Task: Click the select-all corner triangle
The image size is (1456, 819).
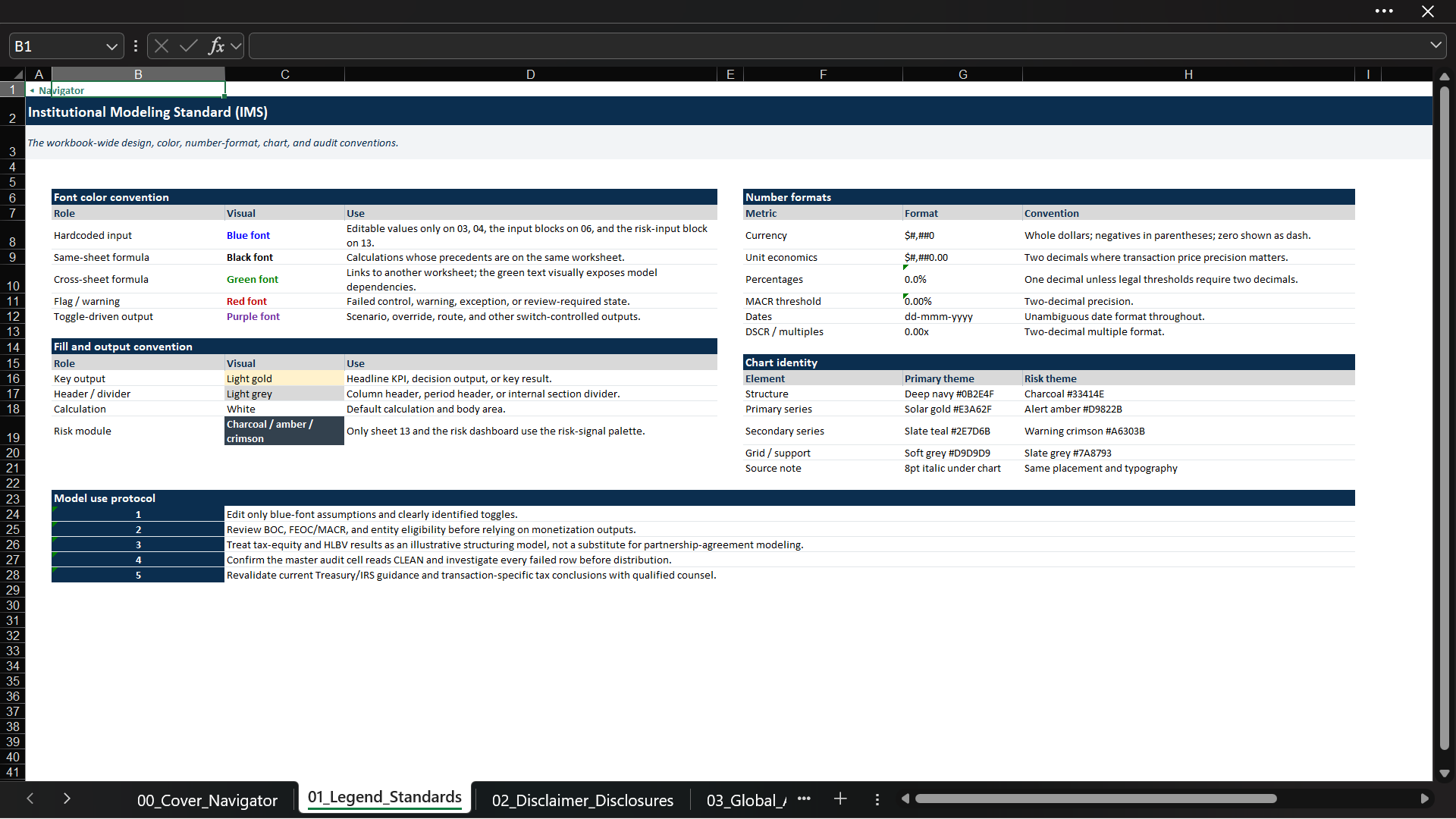Action: (x=17, y=74)
